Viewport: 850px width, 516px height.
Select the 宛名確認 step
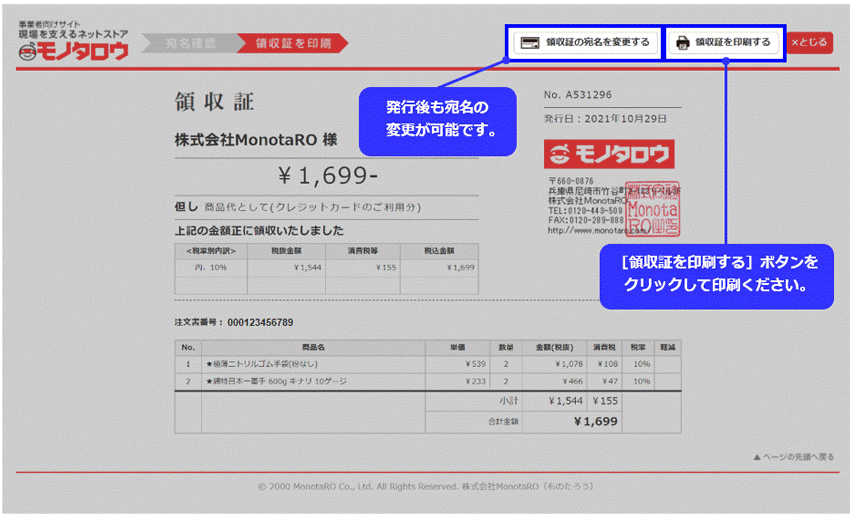[189, 43]
